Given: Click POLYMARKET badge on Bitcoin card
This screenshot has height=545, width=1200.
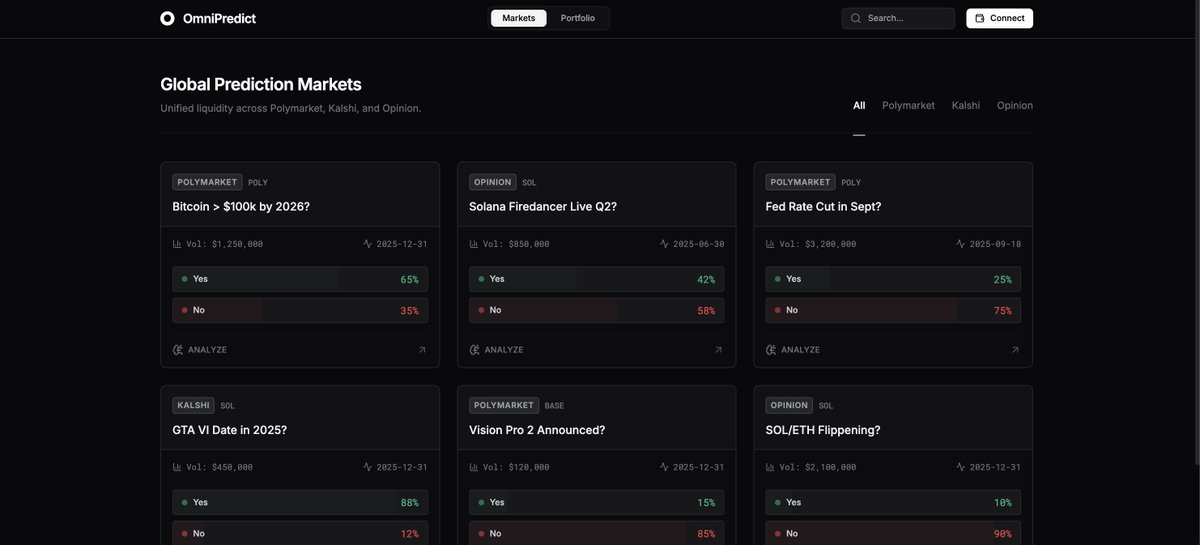Looking at the screenshot, I should coord(208,182).
